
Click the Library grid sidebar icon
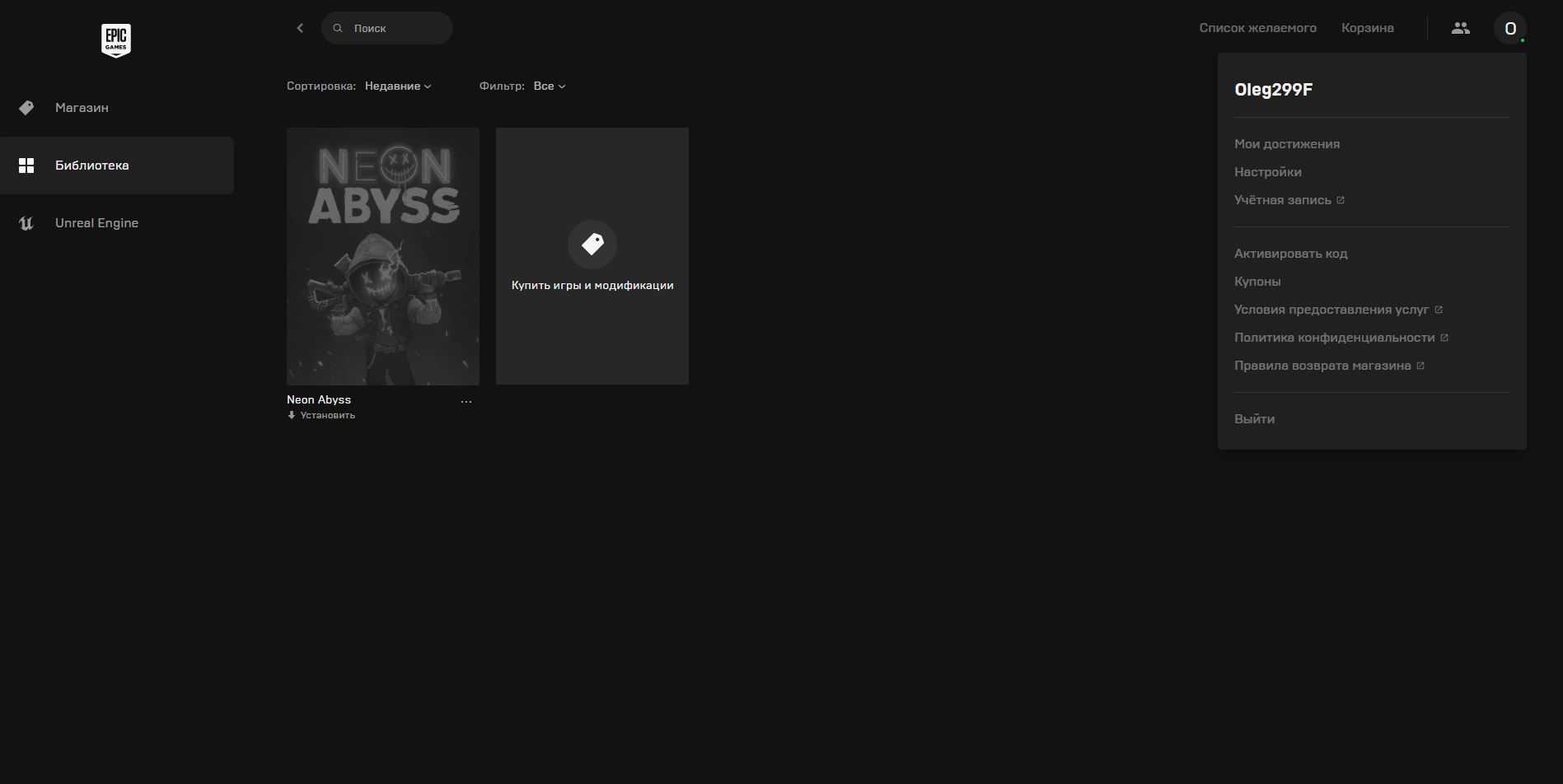coord(26,166)
